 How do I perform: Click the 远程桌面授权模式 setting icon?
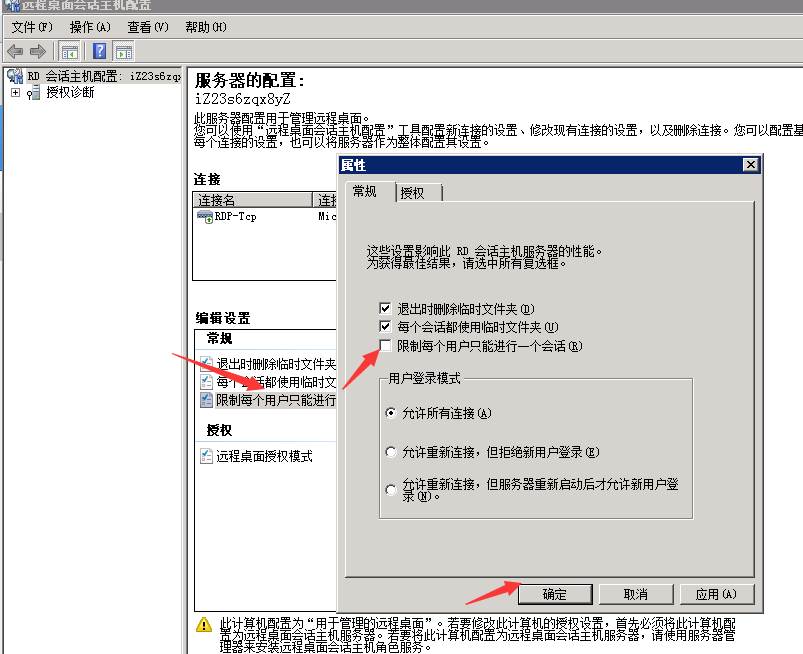[207, 456]
